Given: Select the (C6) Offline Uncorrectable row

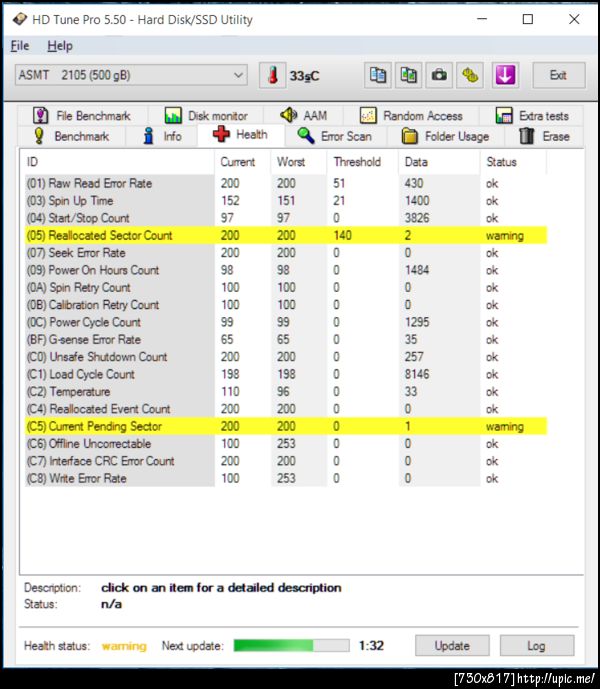Looking at the screenshot, I should [x=286, y=444].
